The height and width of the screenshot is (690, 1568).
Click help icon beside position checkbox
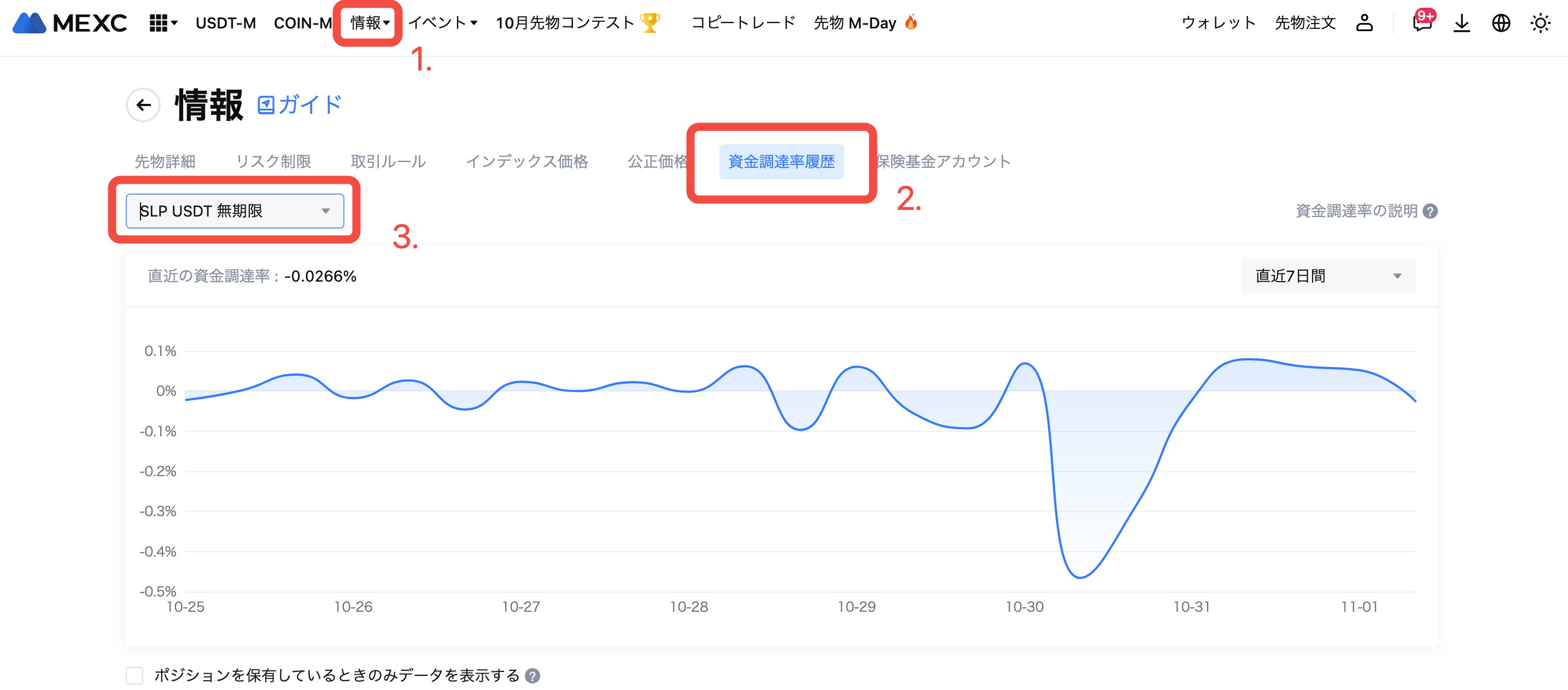[533, 676]
